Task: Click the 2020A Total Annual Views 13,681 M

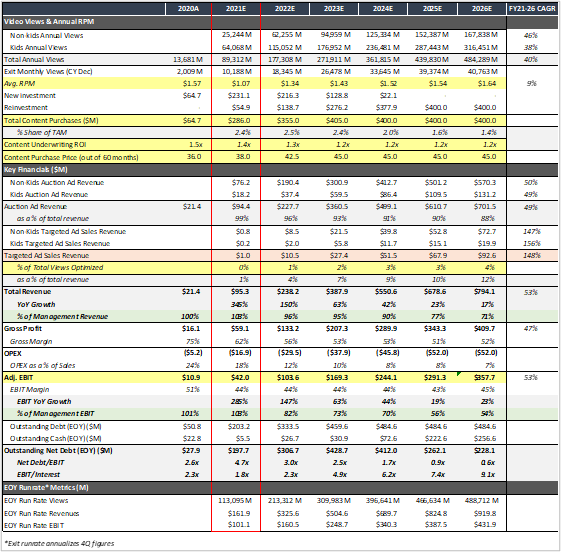Action: [188, 59]
